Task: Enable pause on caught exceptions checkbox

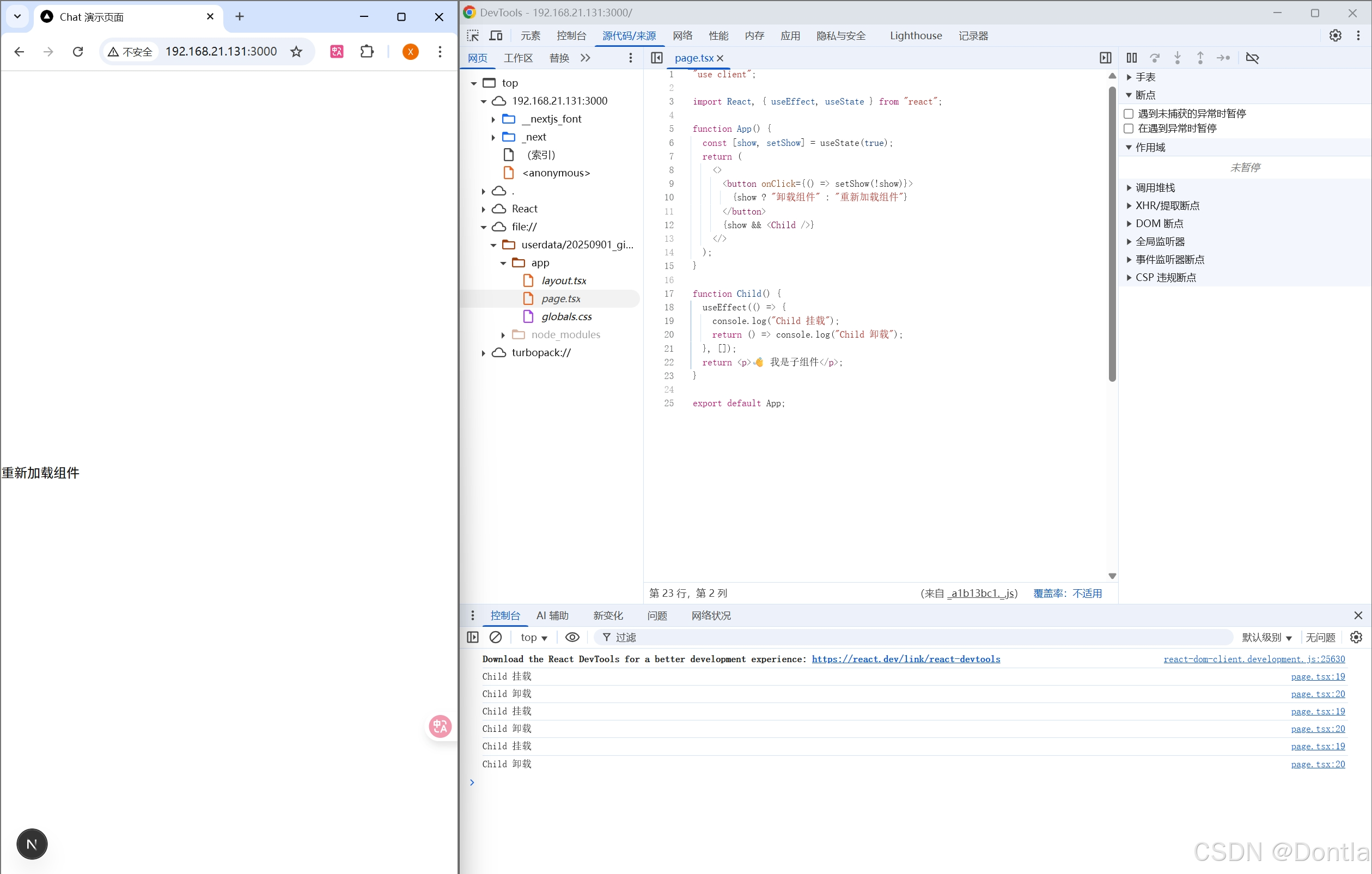Action: tap(1128, 128)
